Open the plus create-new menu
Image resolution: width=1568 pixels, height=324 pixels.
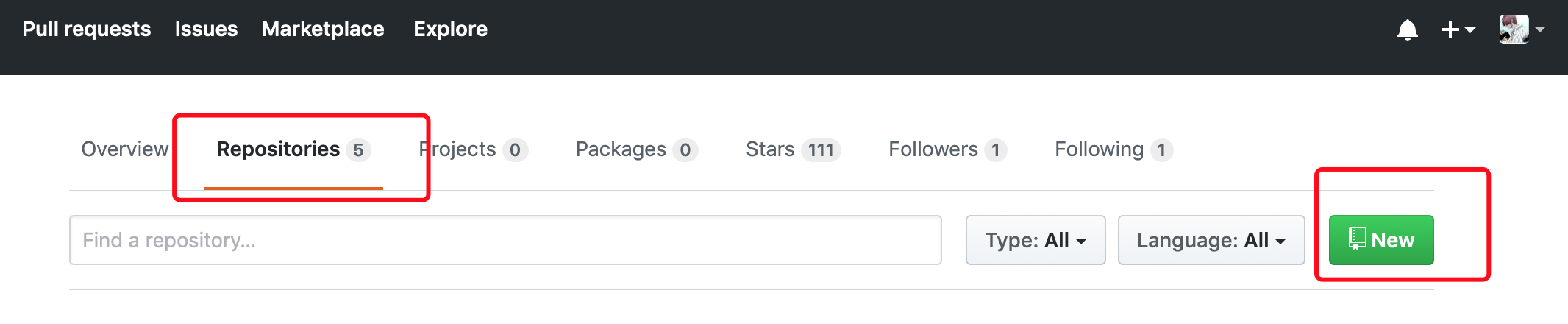(1458, 29)
